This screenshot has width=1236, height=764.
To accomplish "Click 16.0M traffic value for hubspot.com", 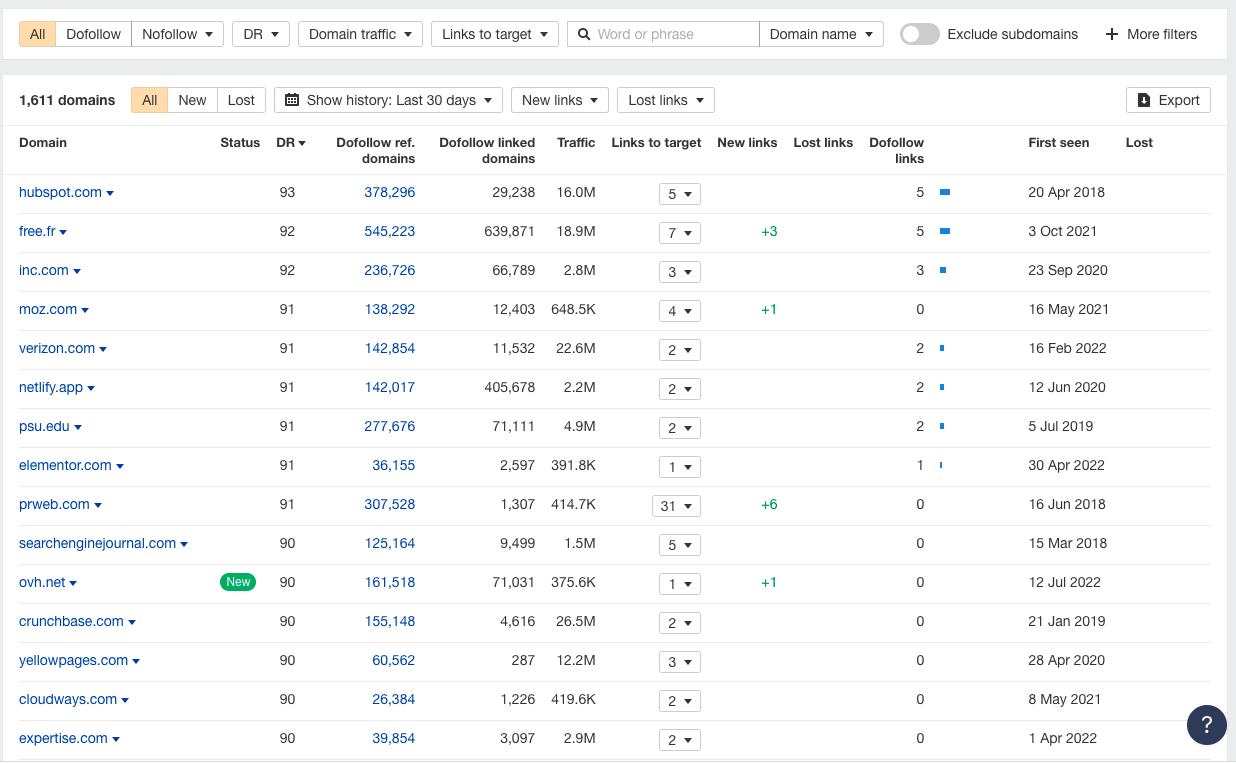I will pos(576,192).
